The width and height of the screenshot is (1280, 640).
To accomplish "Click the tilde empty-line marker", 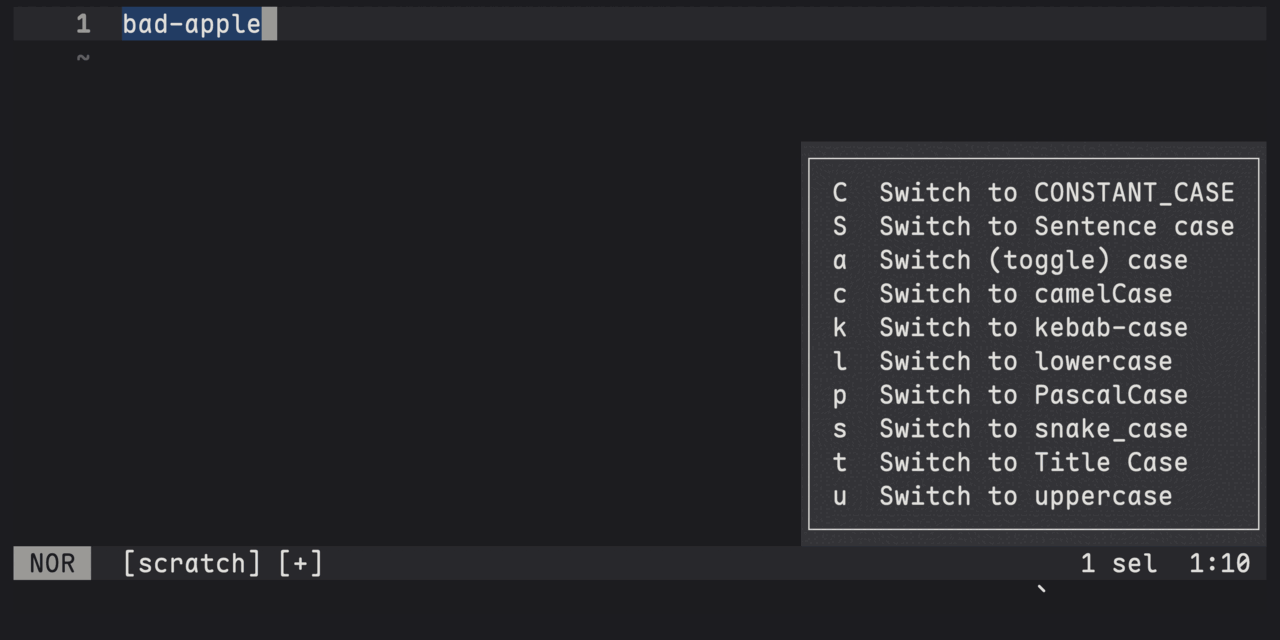I will pos(83,58).
